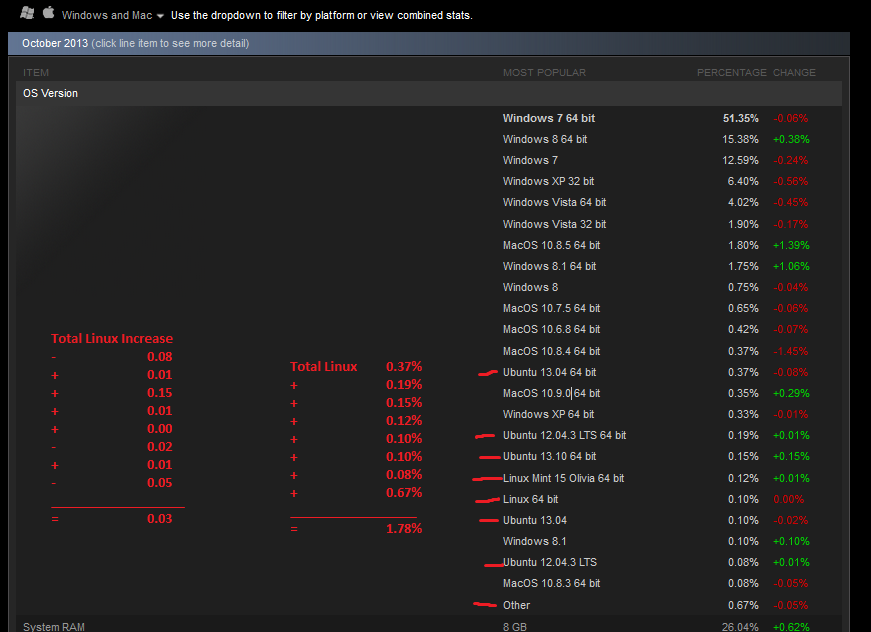
Task: Click the ITEM column header
Action: 36,73
